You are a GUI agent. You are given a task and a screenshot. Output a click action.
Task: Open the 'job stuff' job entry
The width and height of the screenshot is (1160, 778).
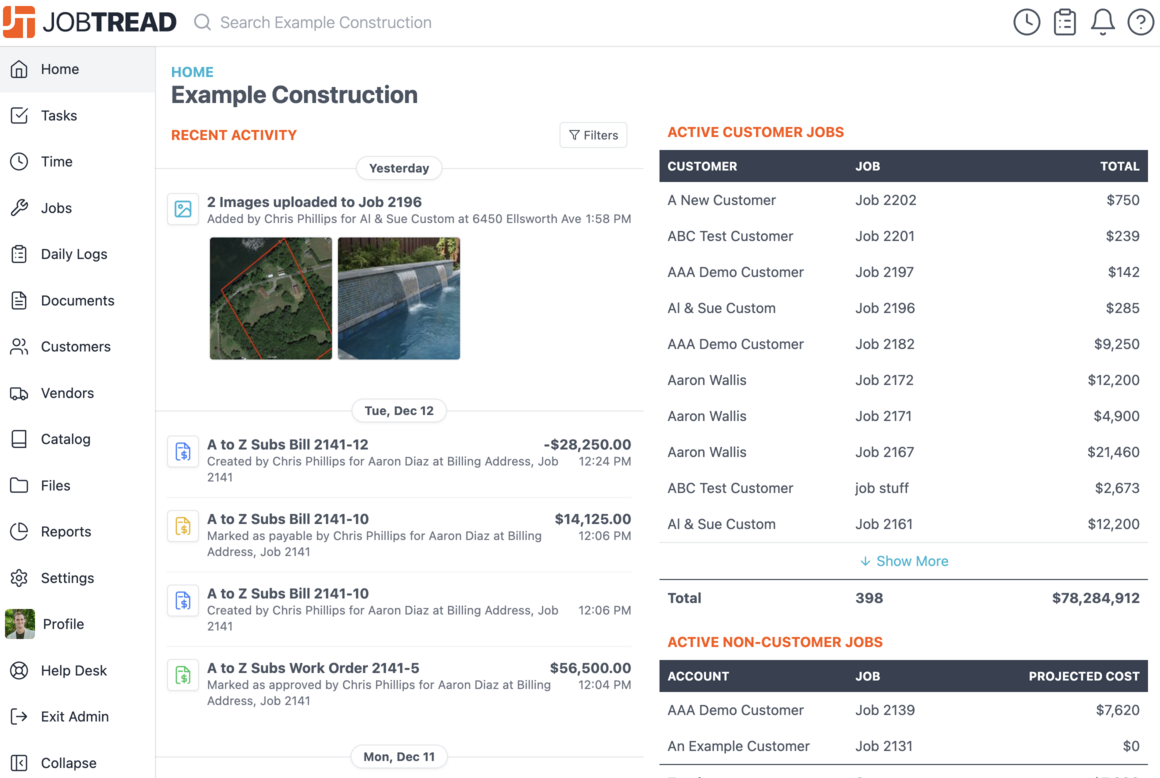click(x=882, y=488)
